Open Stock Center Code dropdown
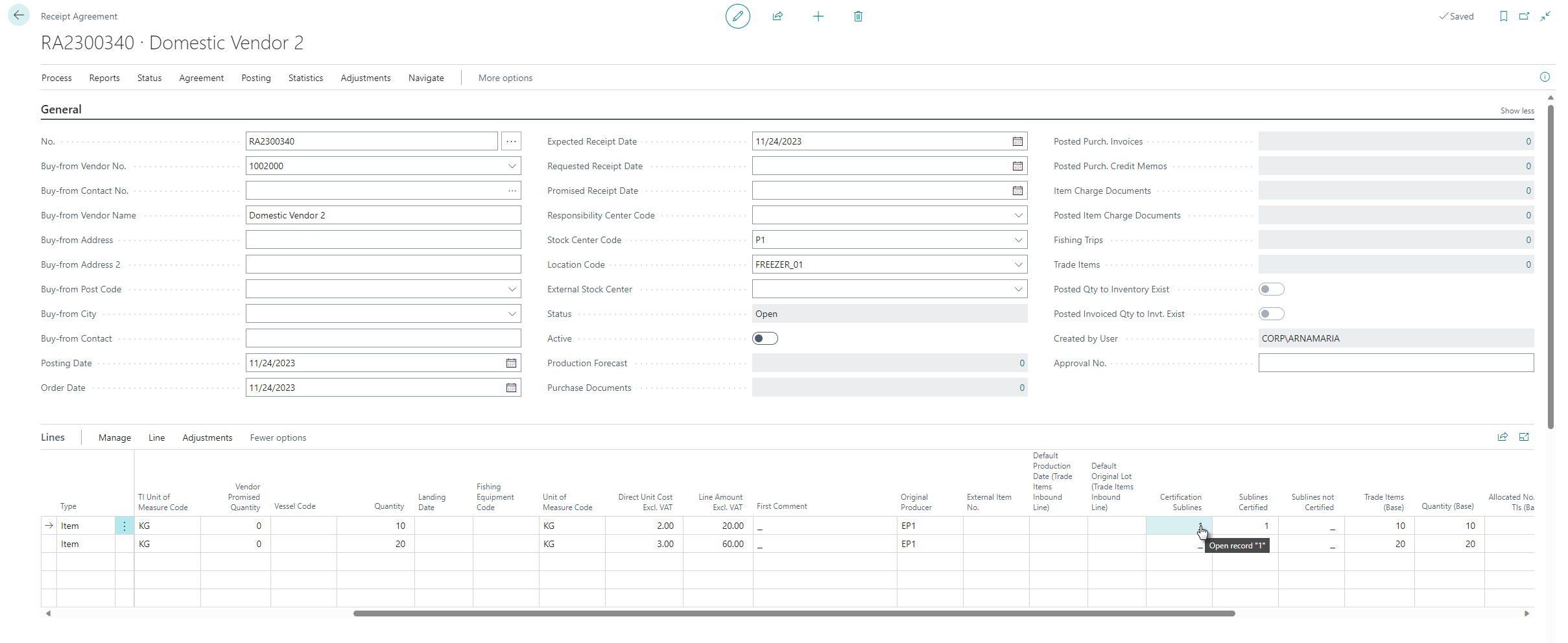Screen dimensions: 1568x643 click(x=1018, y=240)
